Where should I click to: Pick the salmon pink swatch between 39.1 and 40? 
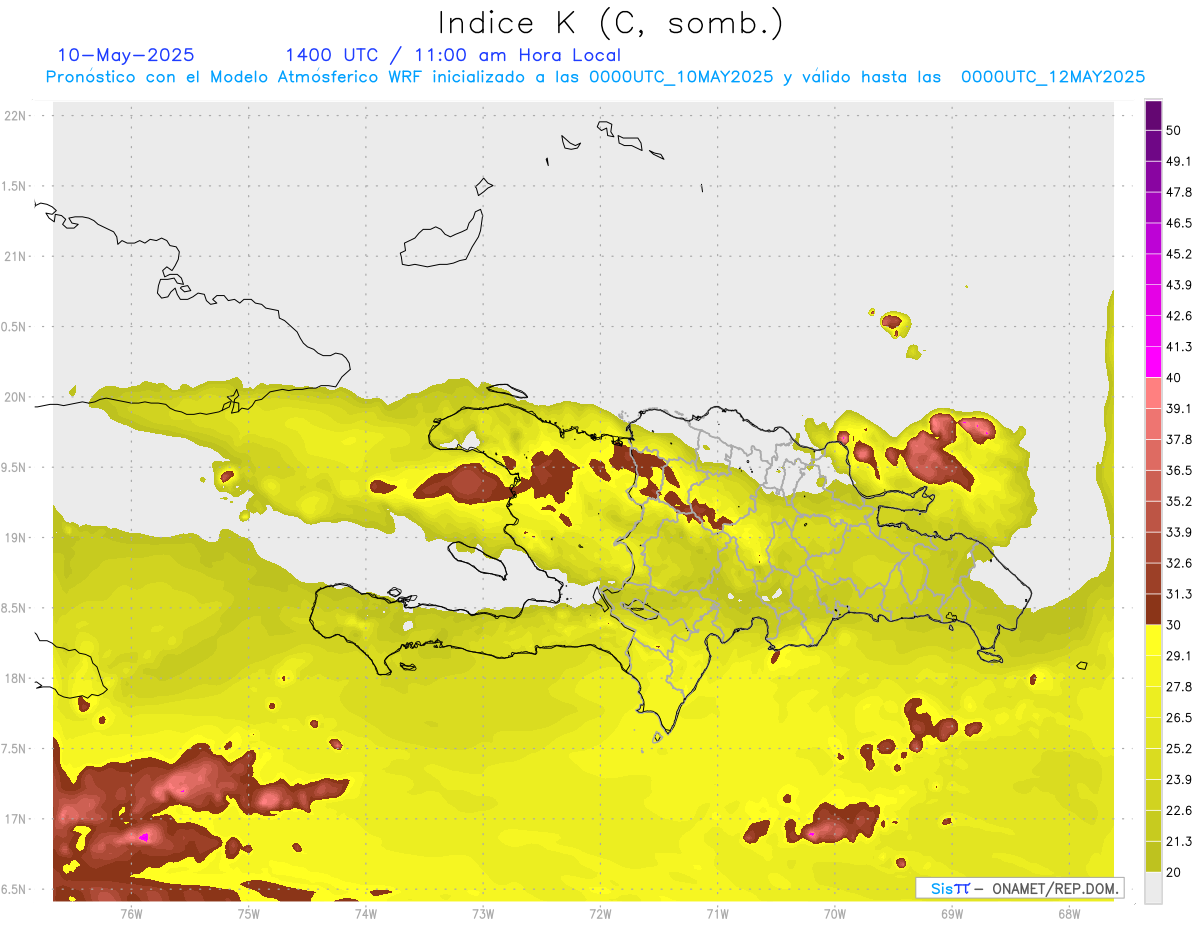point(1153,393)
